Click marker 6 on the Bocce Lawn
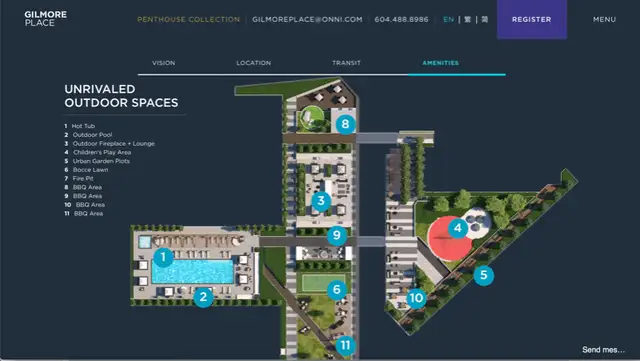The width and height of the screenshot is (640, 361). (337, 290)
